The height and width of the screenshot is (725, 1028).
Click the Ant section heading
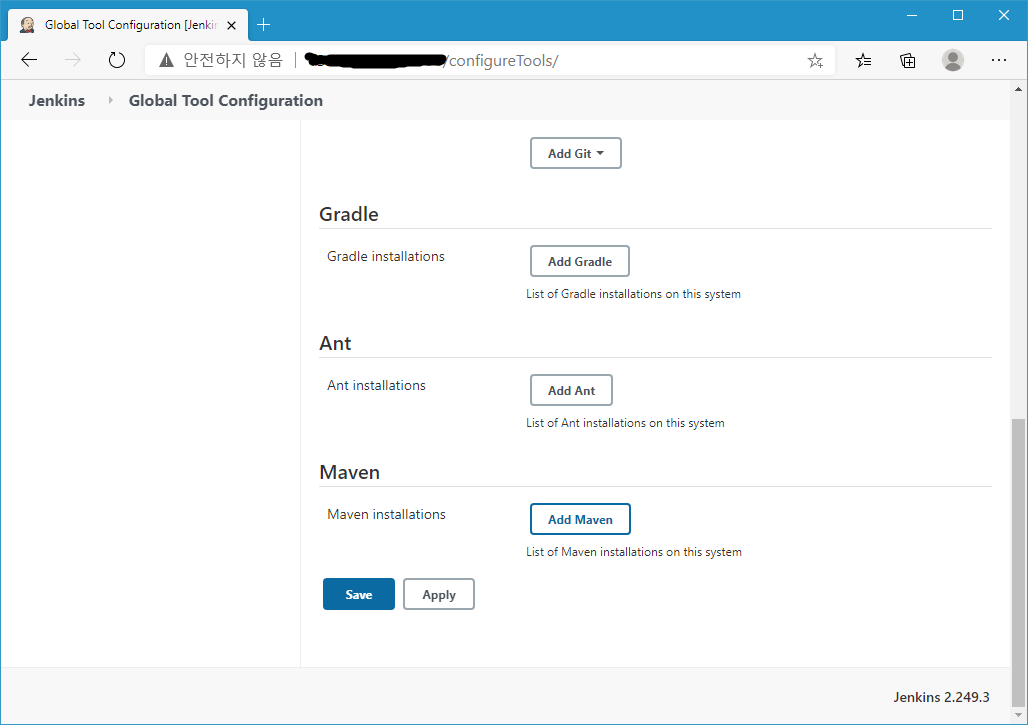(x=335, y=343)
